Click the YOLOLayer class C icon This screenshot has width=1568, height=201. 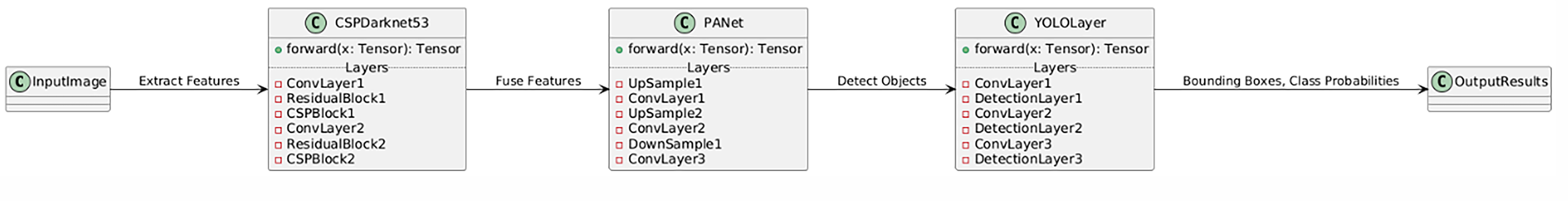tap(1015, 23)
